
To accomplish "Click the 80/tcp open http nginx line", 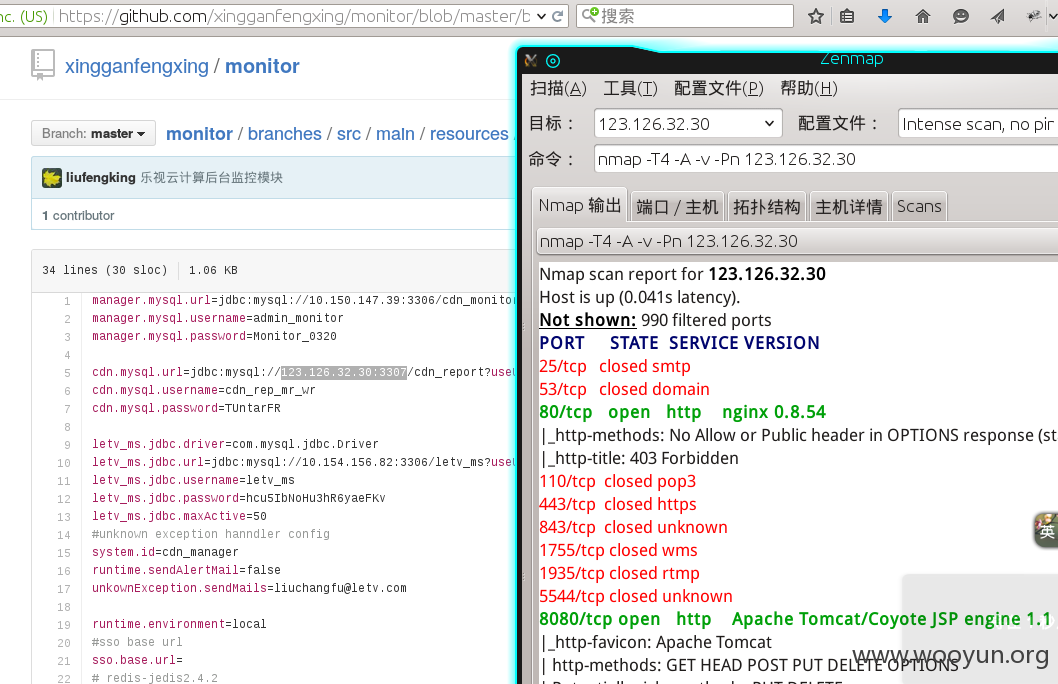I will click(682, 412).
